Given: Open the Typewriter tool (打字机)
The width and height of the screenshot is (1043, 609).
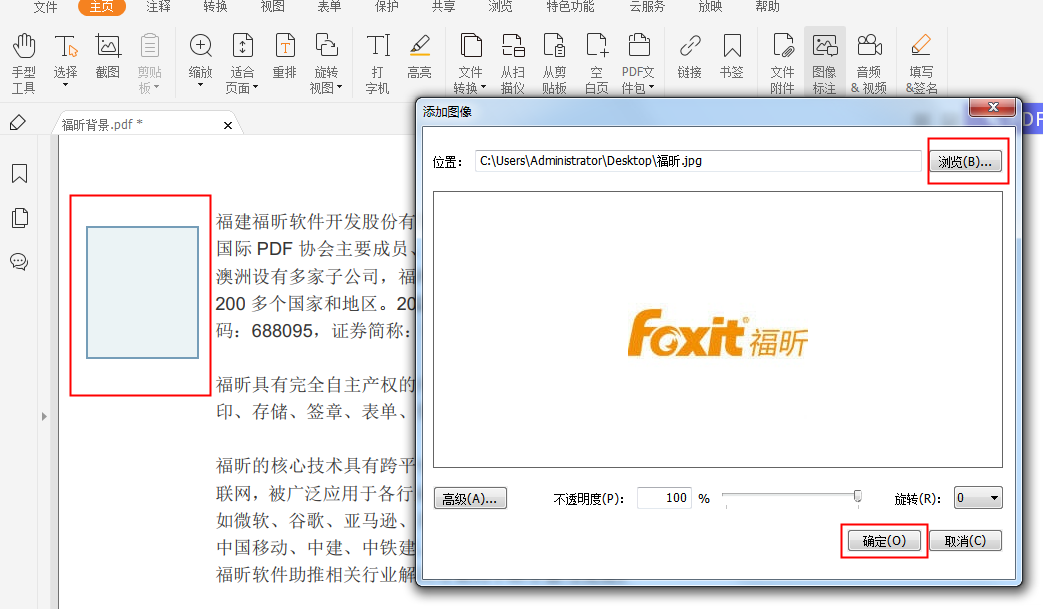Looking at the screenshot, I should coord(378,58).
